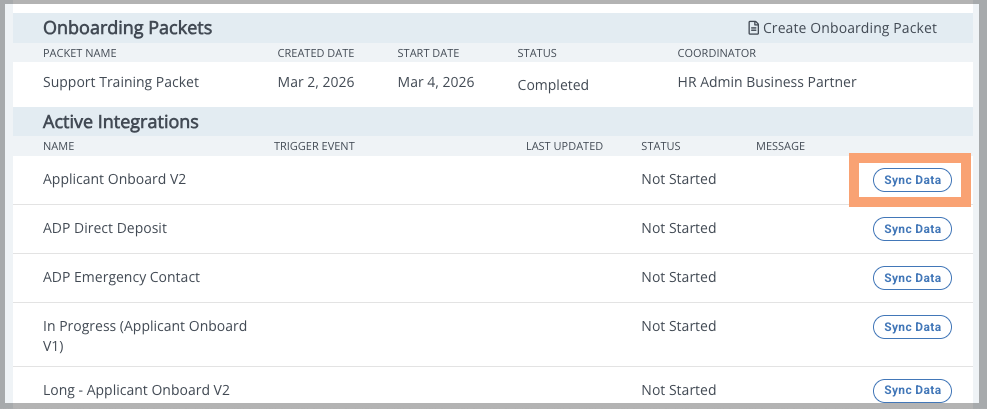
Task: Click the Last Updated column header
Action: click(564, 147)
